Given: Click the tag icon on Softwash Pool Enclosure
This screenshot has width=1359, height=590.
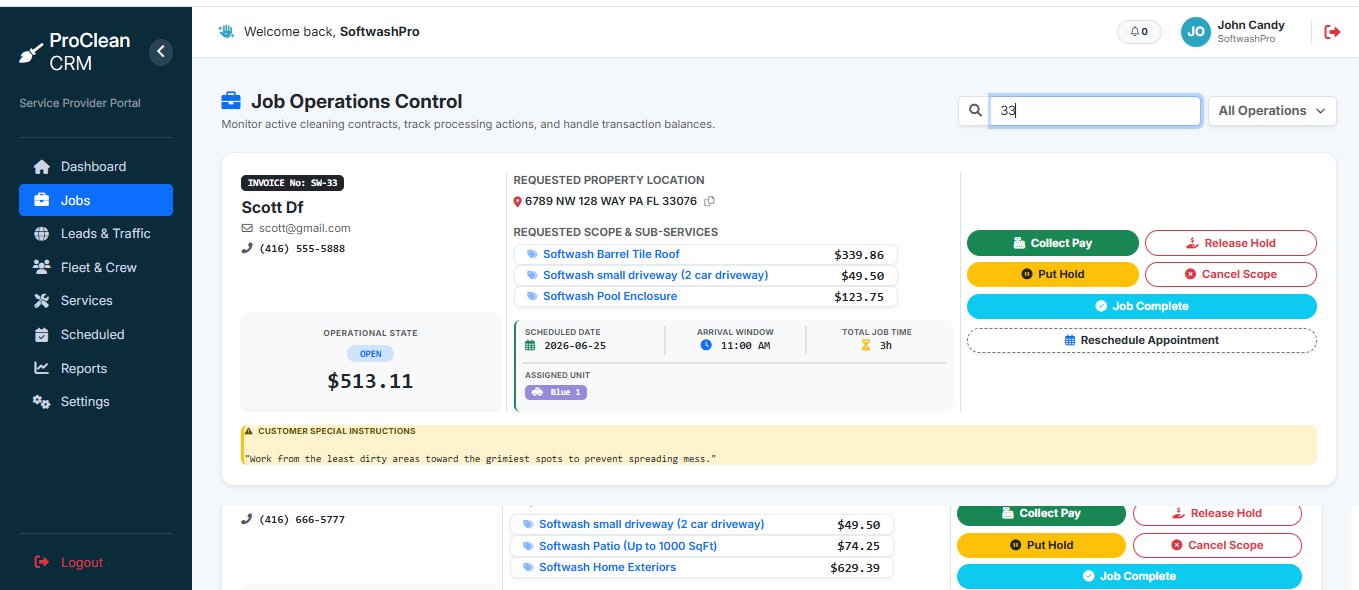Looking at the screenshot, I should (x=532, y=297).
